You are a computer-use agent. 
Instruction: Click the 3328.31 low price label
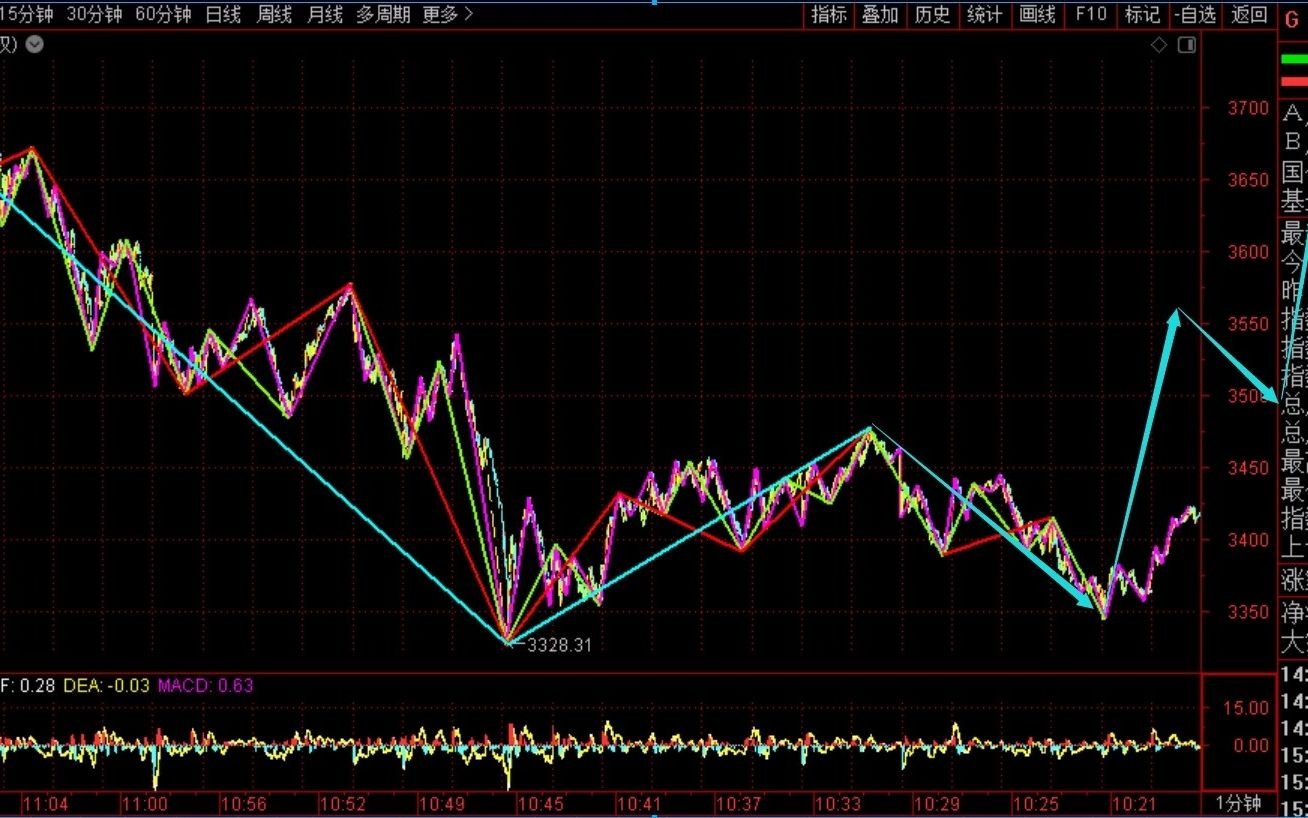559,645
